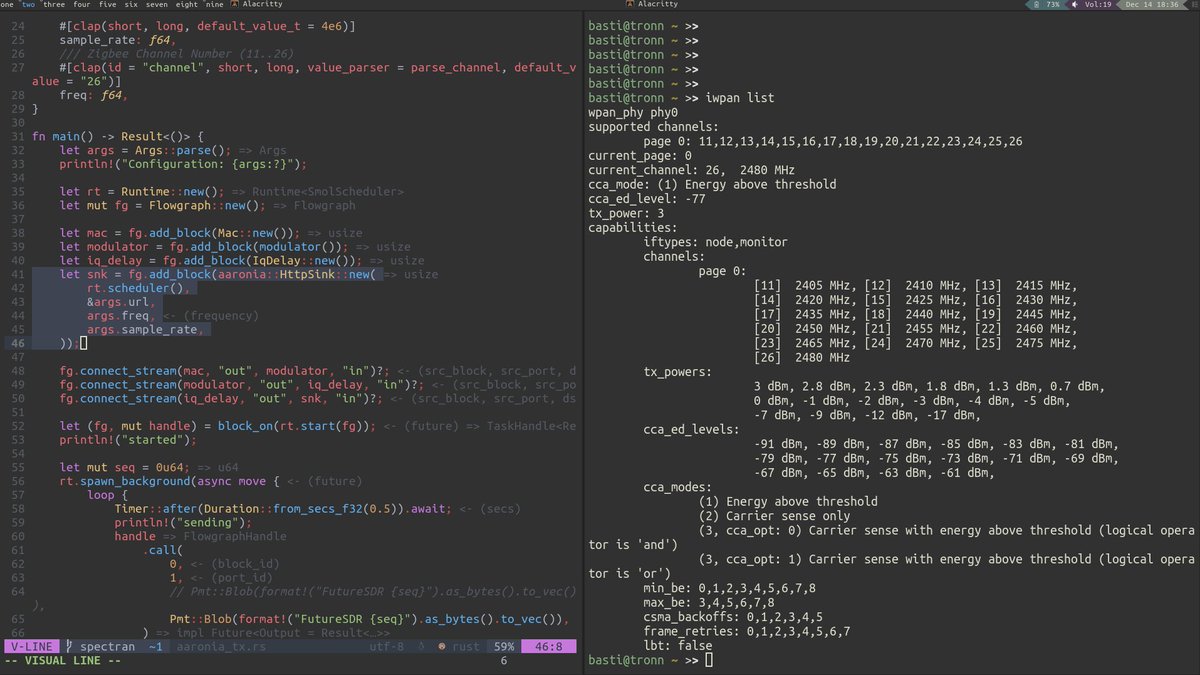Viewport: 1200px width, 675px height.
Task: Switch to workspace four in top bar
Action: click(81, 5)
